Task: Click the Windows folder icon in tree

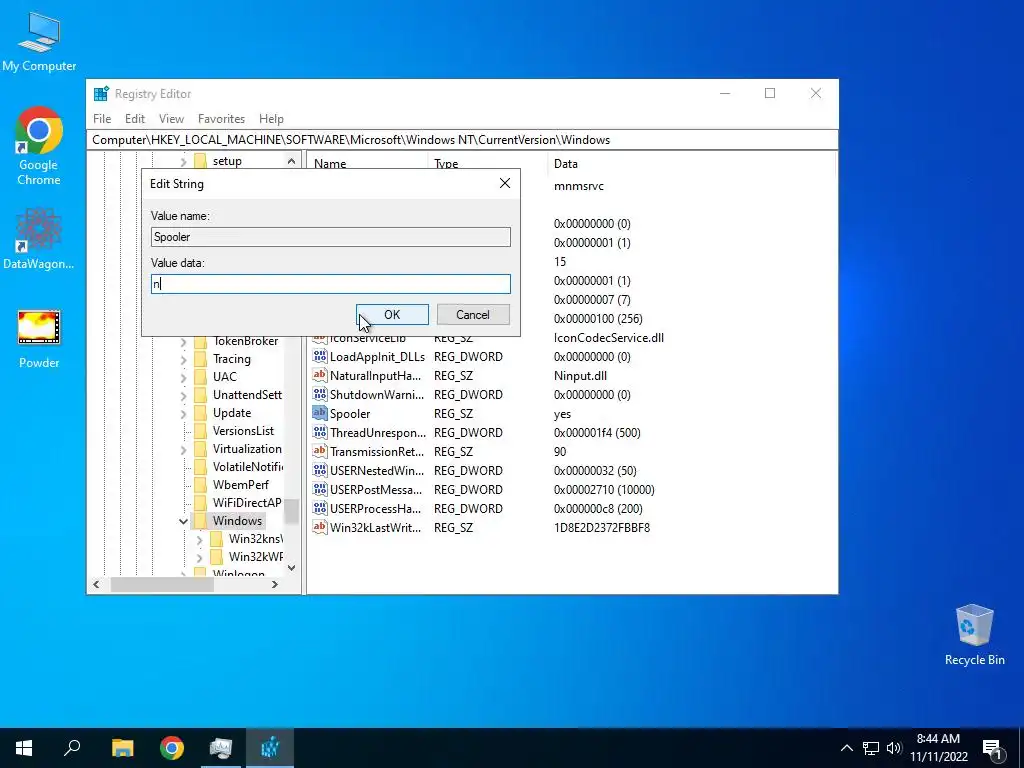Action: point(200,520)
